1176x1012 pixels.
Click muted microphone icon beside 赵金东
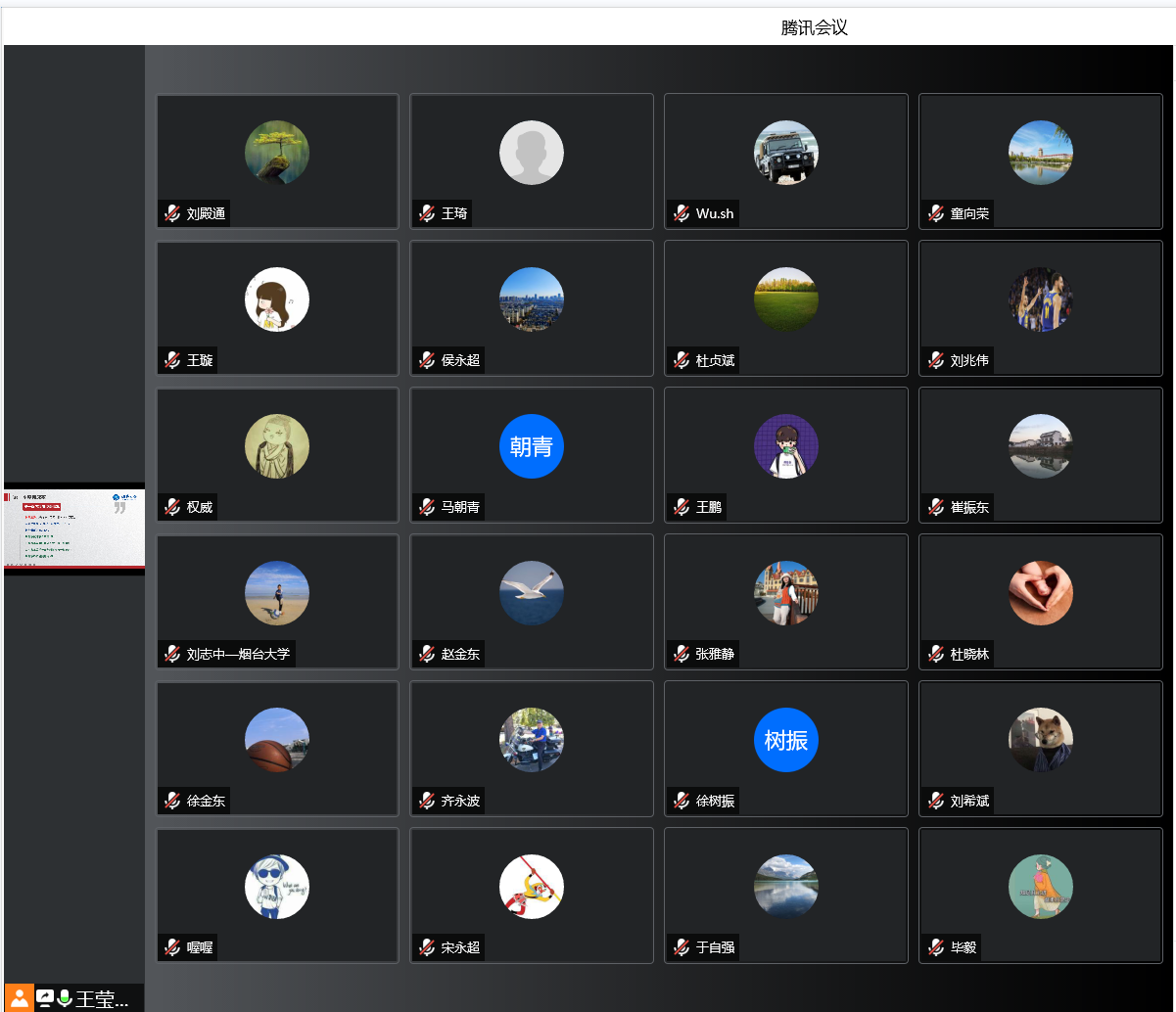click(x=427, y=654)
